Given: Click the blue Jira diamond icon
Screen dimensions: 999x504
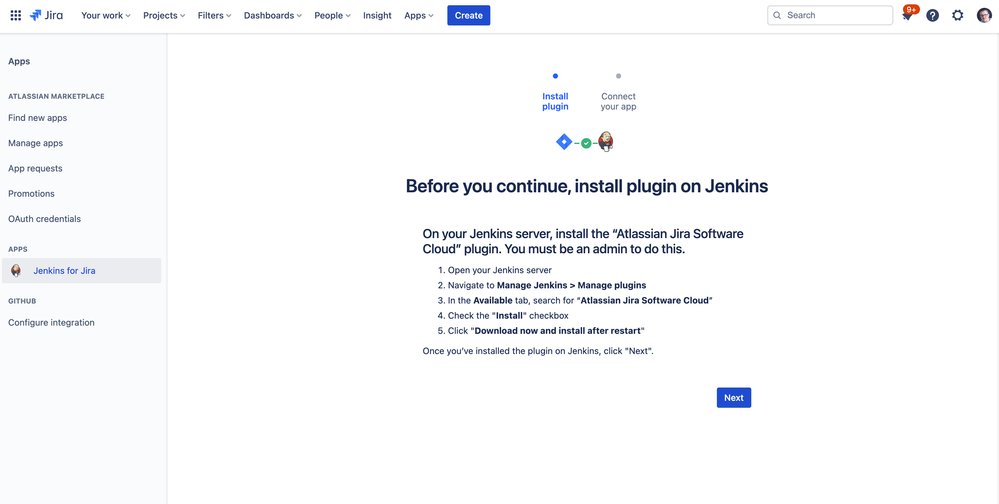Looking at the screenshot, I should click(564, 142).
